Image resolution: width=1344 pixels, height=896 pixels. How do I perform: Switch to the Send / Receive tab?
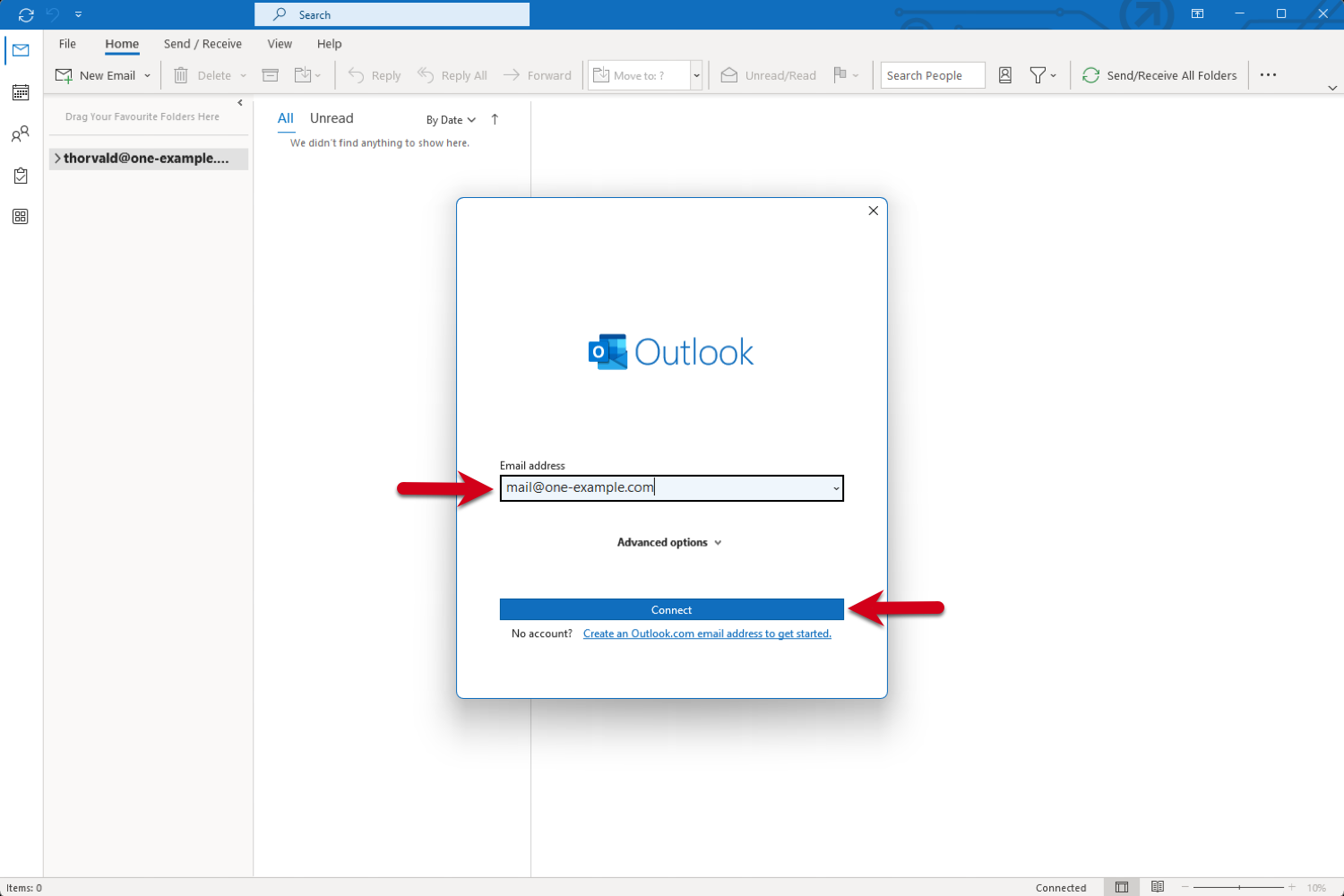click(202, 43)
